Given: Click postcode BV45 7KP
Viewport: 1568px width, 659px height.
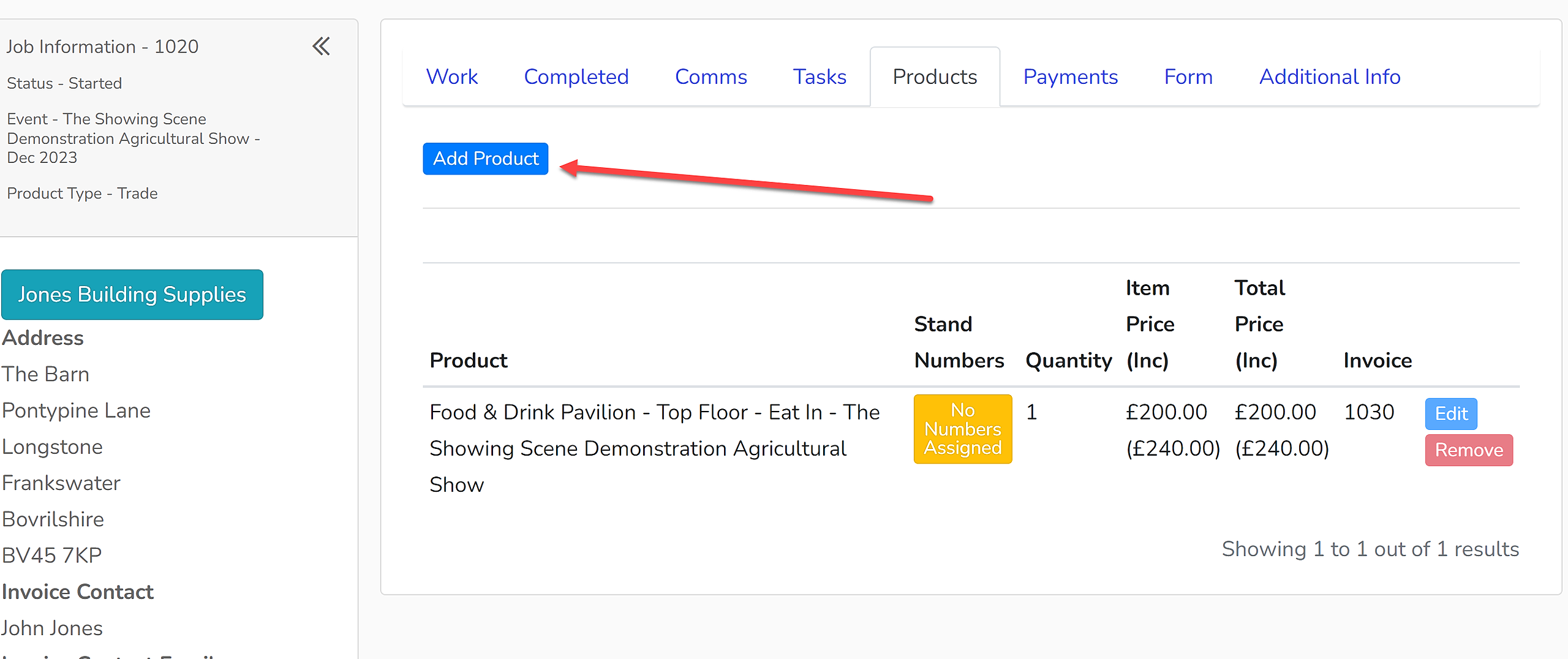Looking at the screenshot, I should click(52, 555).
